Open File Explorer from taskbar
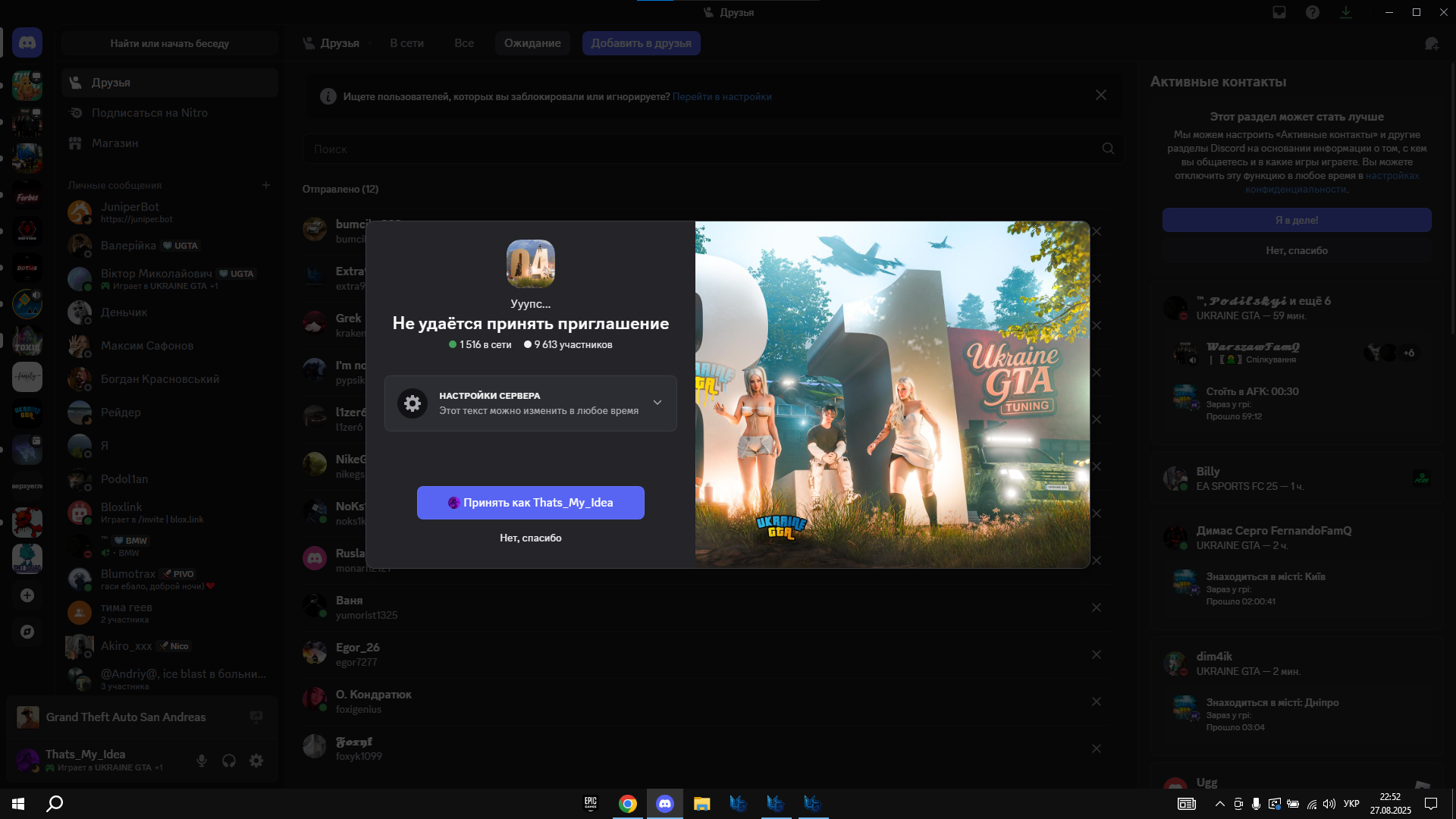This screenshot has height=819, width=1456. click(701, 804)
